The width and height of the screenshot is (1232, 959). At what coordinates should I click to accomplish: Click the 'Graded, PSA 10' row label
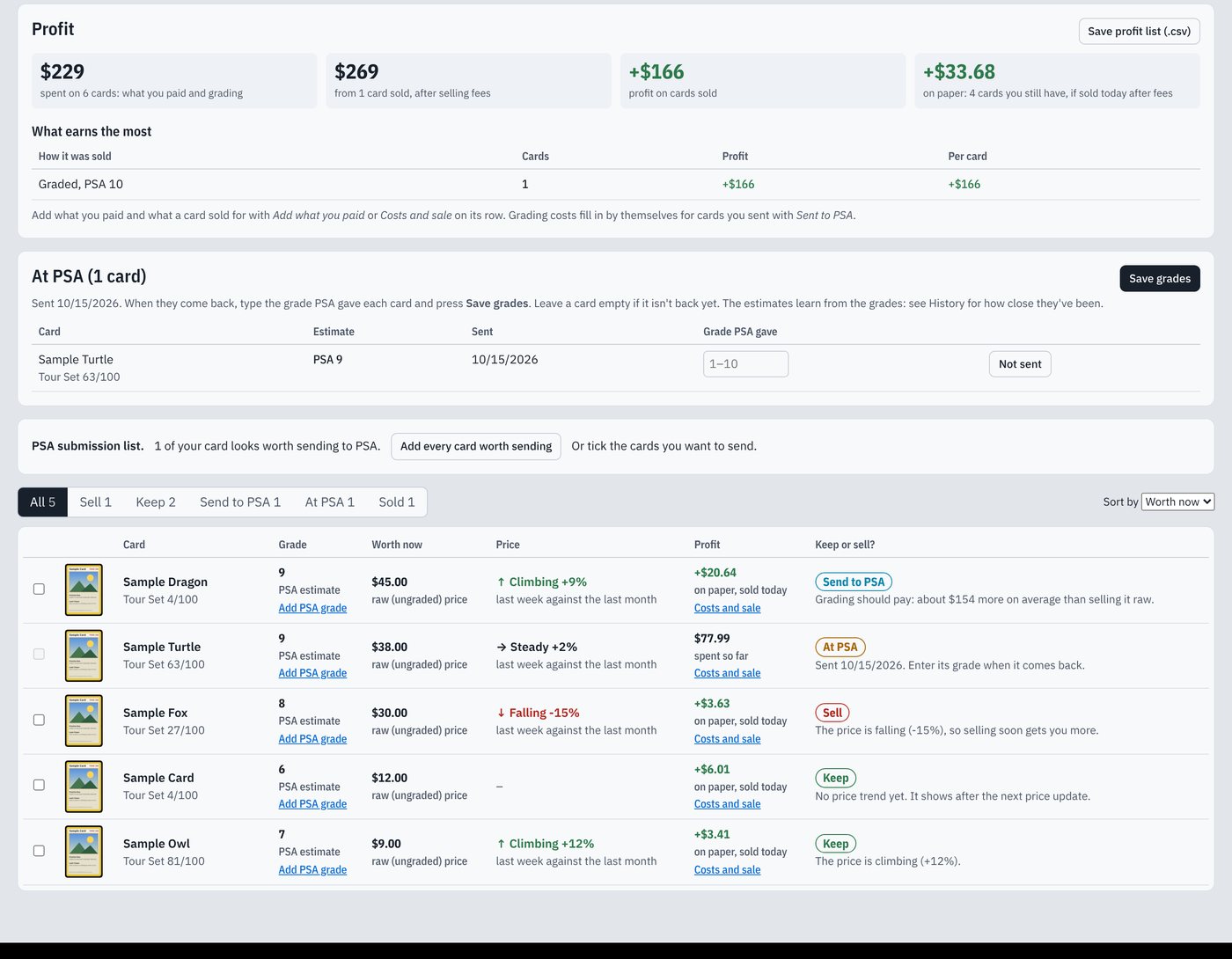(81, 184)
